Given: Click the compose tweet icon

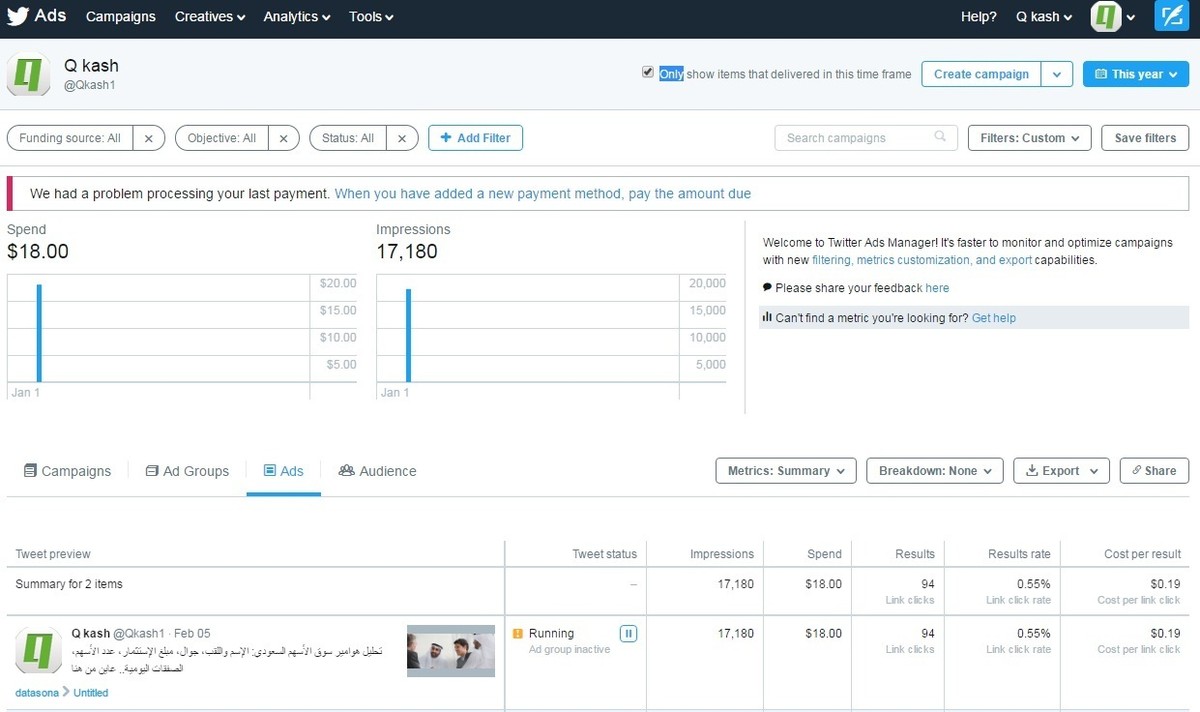Looking at the screenshot, I should (x=1170, y=17).
